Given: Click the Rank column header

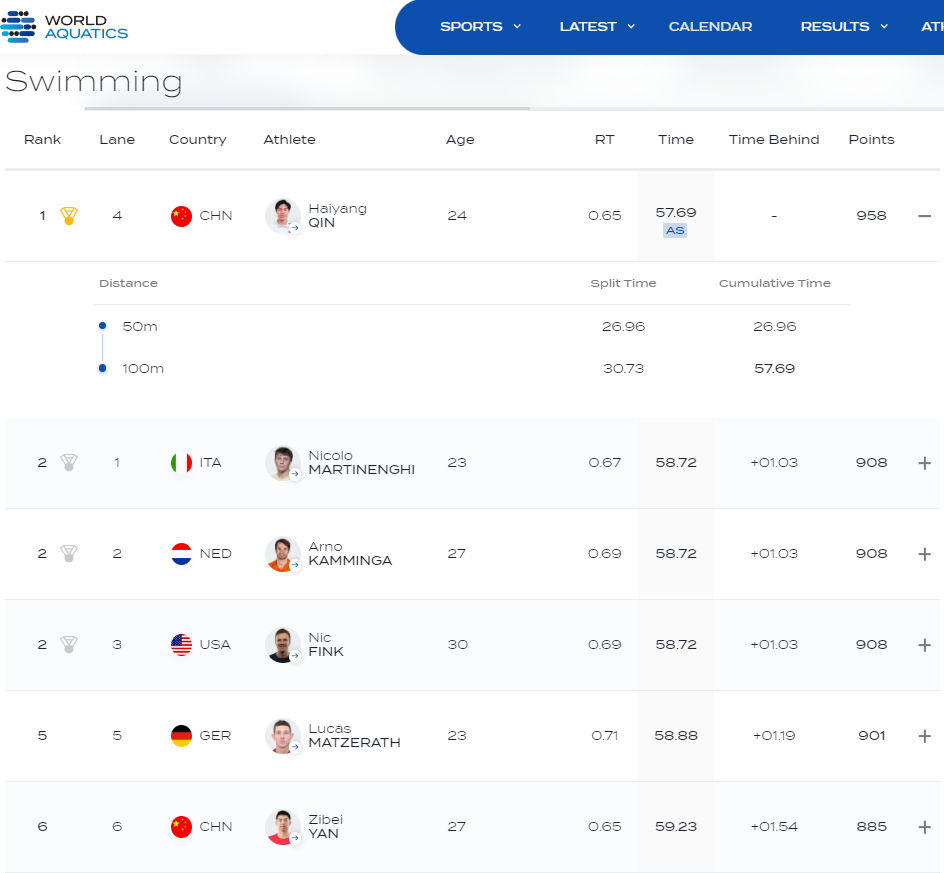Looking at the screenshot, I should tap(42, 140).
